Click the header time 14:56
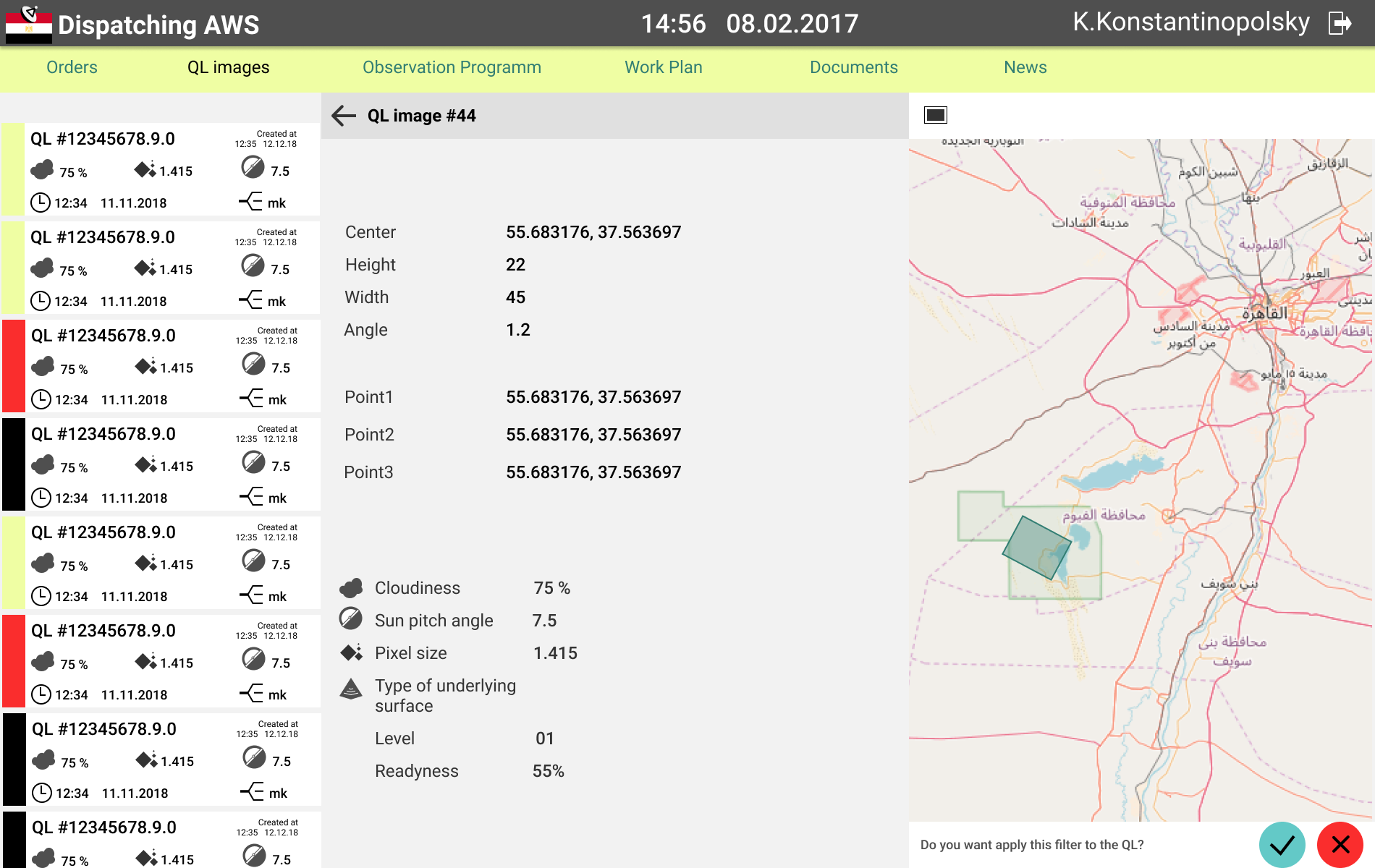Viewport: 1375px width, 868px height. coord(673,24)
